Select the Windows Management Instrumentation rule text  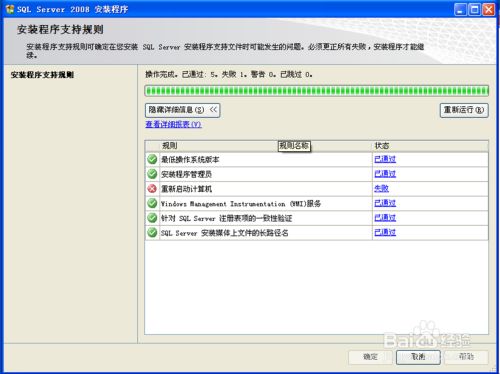(x=241, y=204)
